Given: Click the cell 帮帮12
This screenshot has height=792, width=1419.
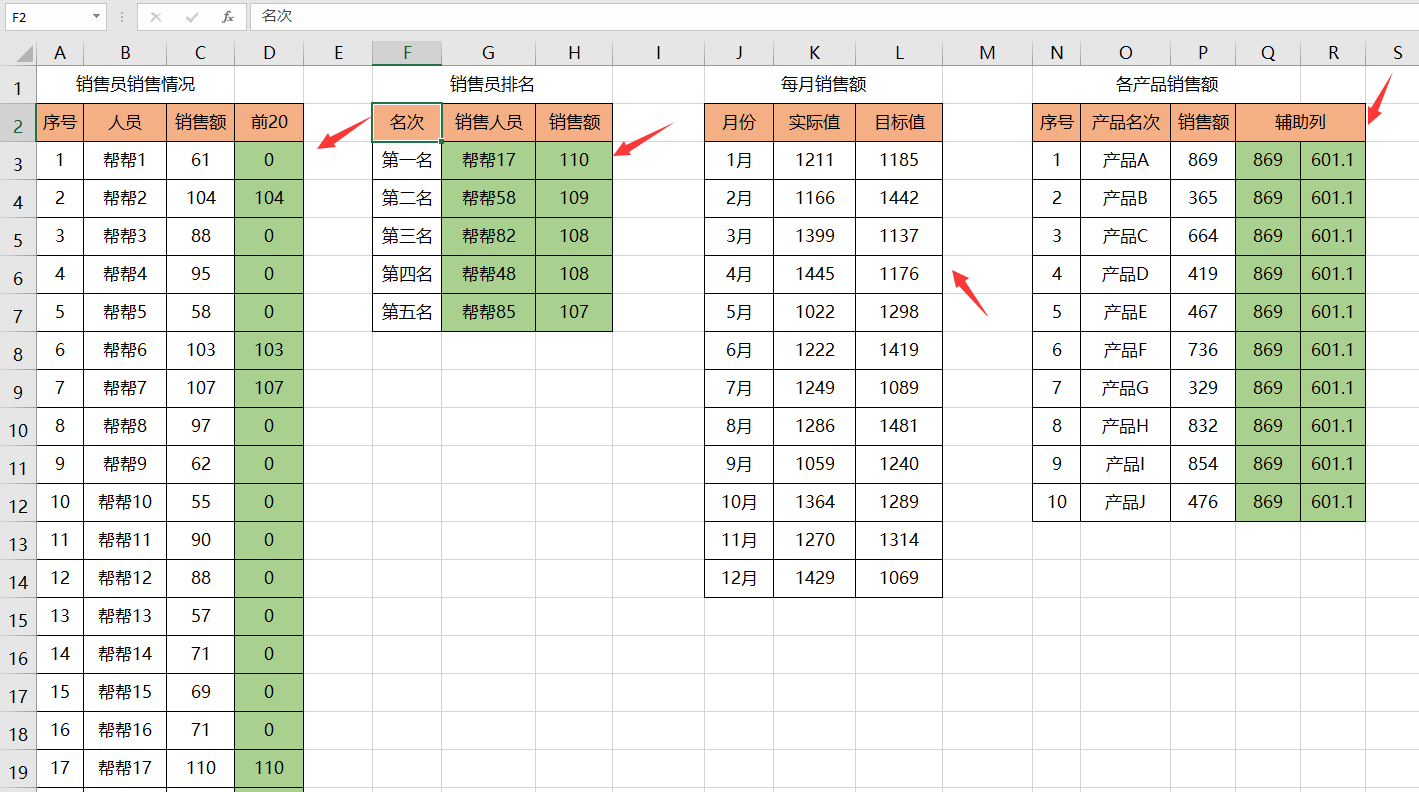Looking at the screenshot, I should pyautogui.click(x=125, y=578).
